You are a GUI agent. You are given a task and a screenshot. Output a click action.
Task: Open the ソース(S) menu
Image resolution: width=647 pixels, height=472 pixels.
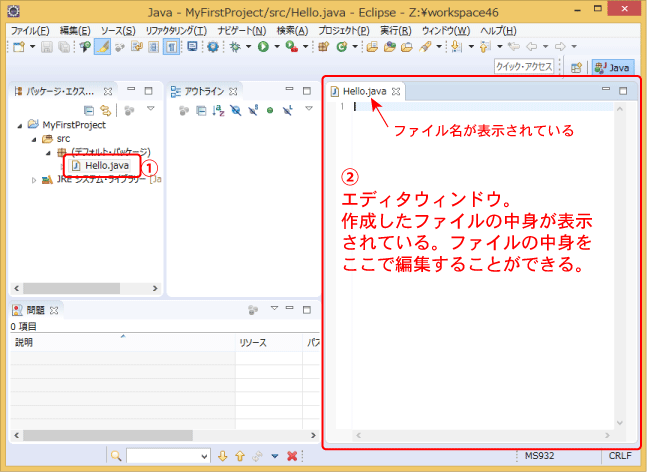(118, 31)
